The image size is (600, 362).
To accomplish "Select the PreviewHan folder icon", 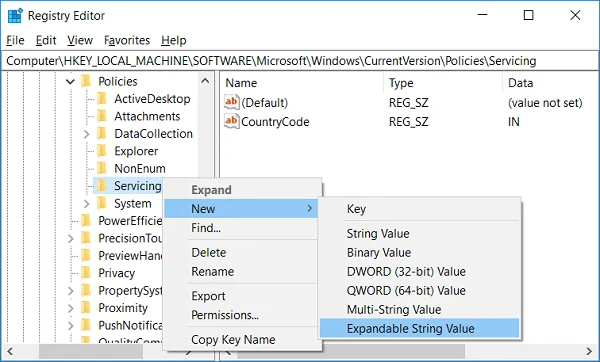I will tap(86, 255).
